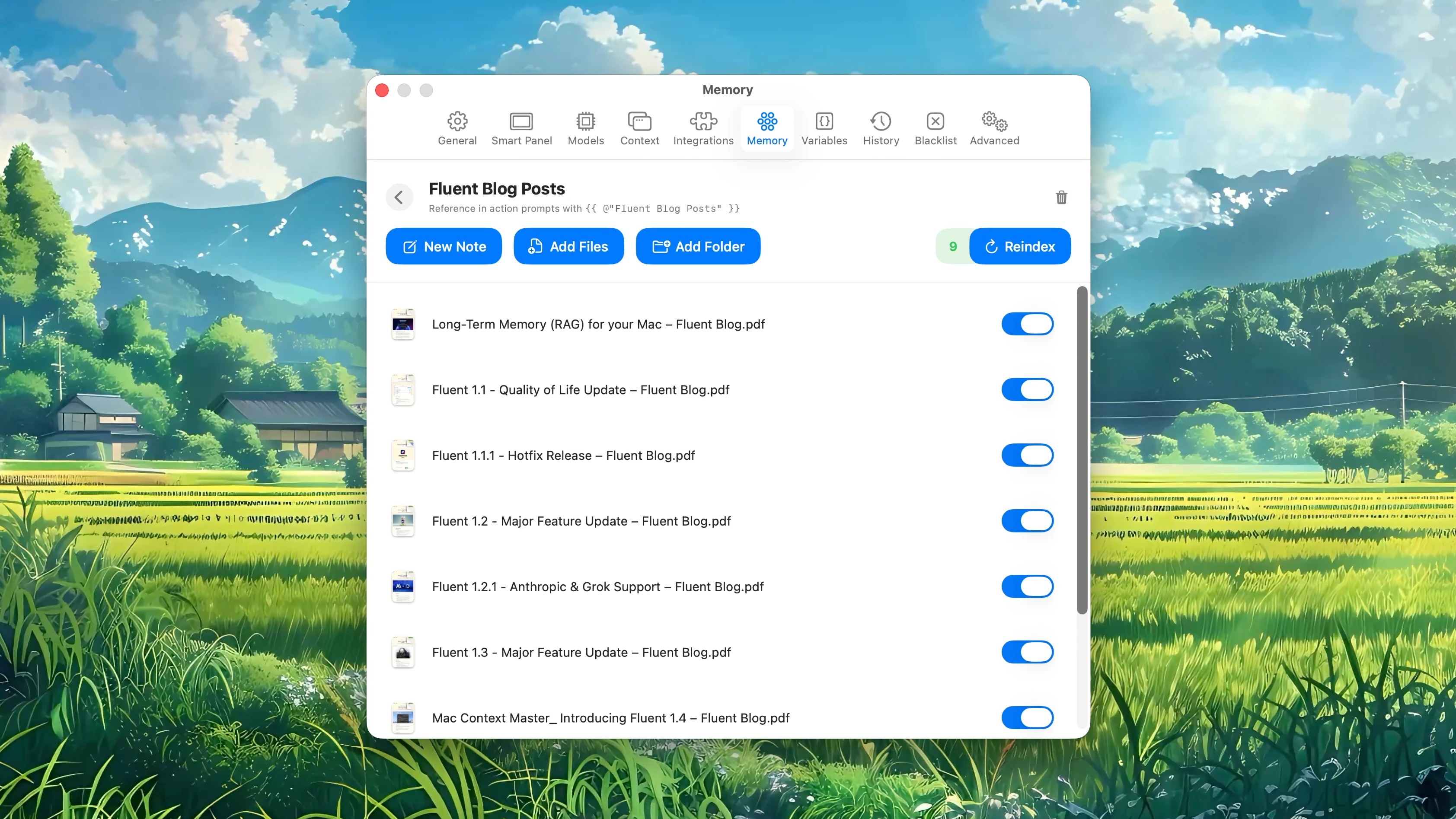Click the Fluent 1.3 PDF thumbnail
The height and width of the screenshot is (819, 1456).
click(403, 652)
